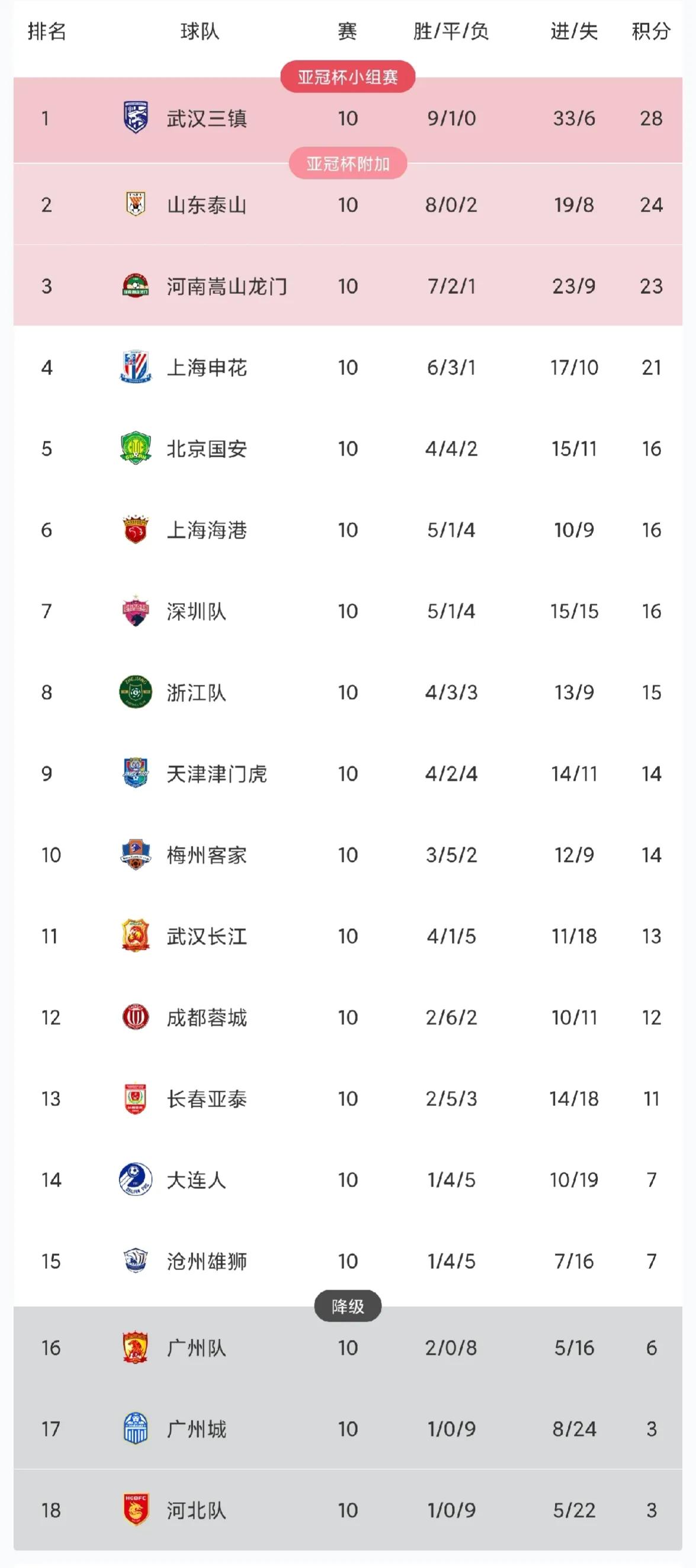Select the 浙江队 round green logo
This screenshot has width=696, height=1568.
135,692
